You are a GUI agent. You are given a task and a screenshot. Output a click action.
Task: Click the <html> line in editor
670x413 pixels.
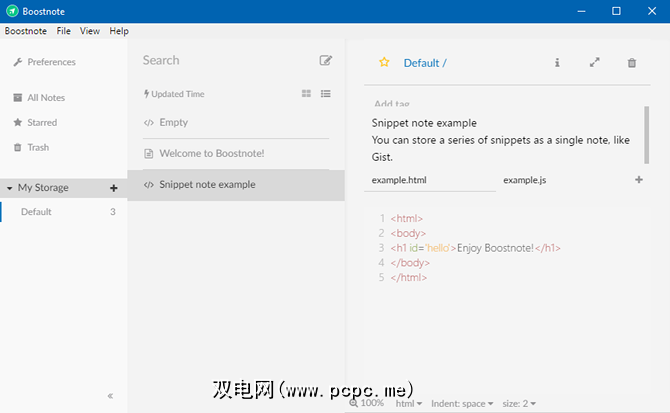tap(406, 218)
